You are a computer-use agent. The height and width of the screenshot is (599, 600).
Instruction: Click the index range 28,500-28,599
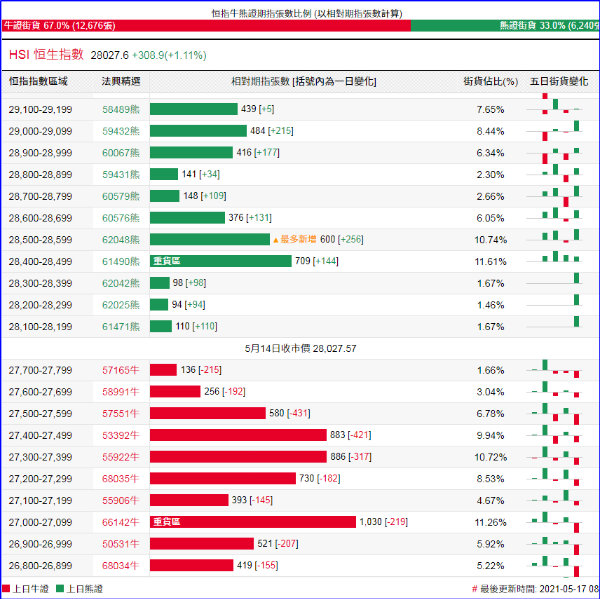[41, 240]
